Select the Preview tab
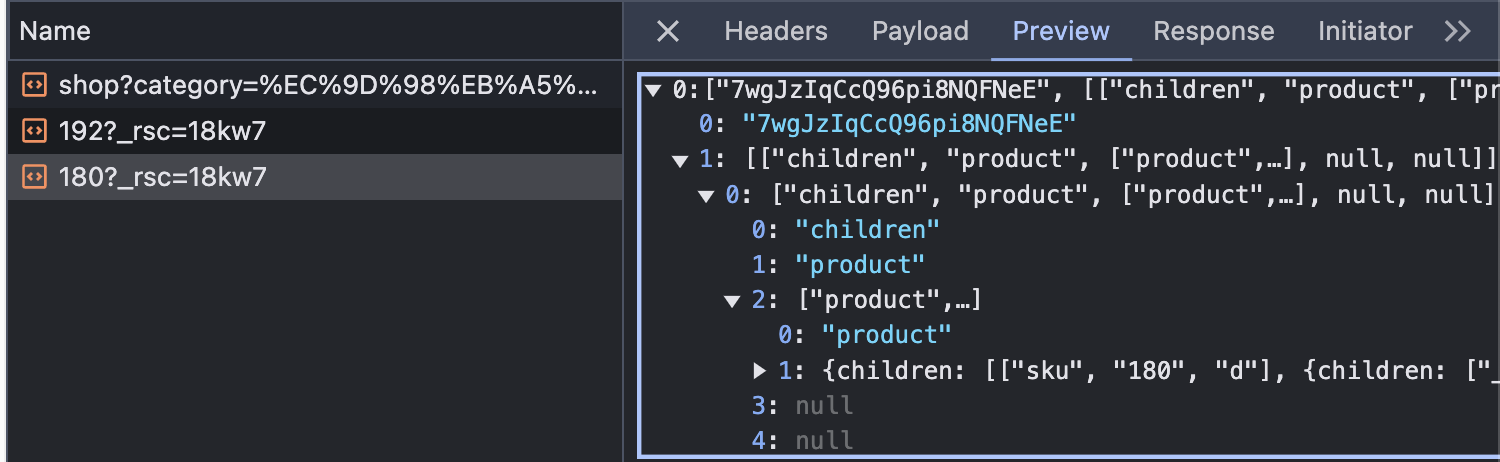Image resolution: width=1500 pixels, height=462 pixels. click(x=1060, y=31)
